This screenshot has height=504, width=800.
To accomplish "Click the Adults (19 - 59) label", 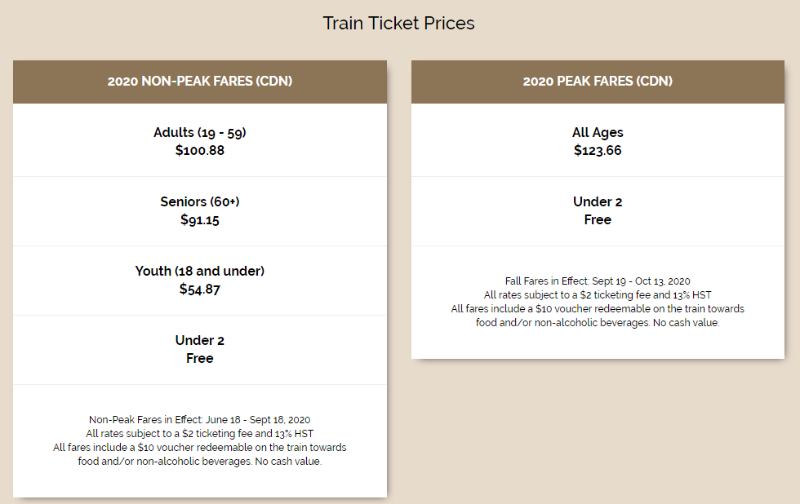I will (200, 132).
